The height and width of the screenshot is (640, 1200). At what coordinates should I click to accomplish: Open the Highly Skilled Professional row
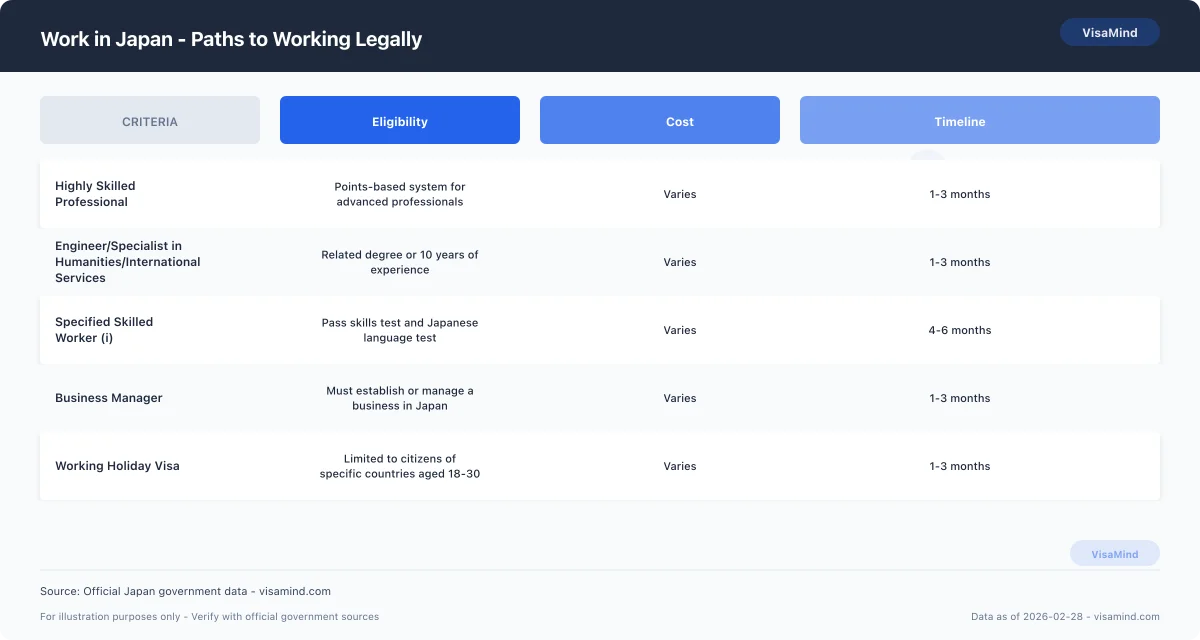point(600,194)
